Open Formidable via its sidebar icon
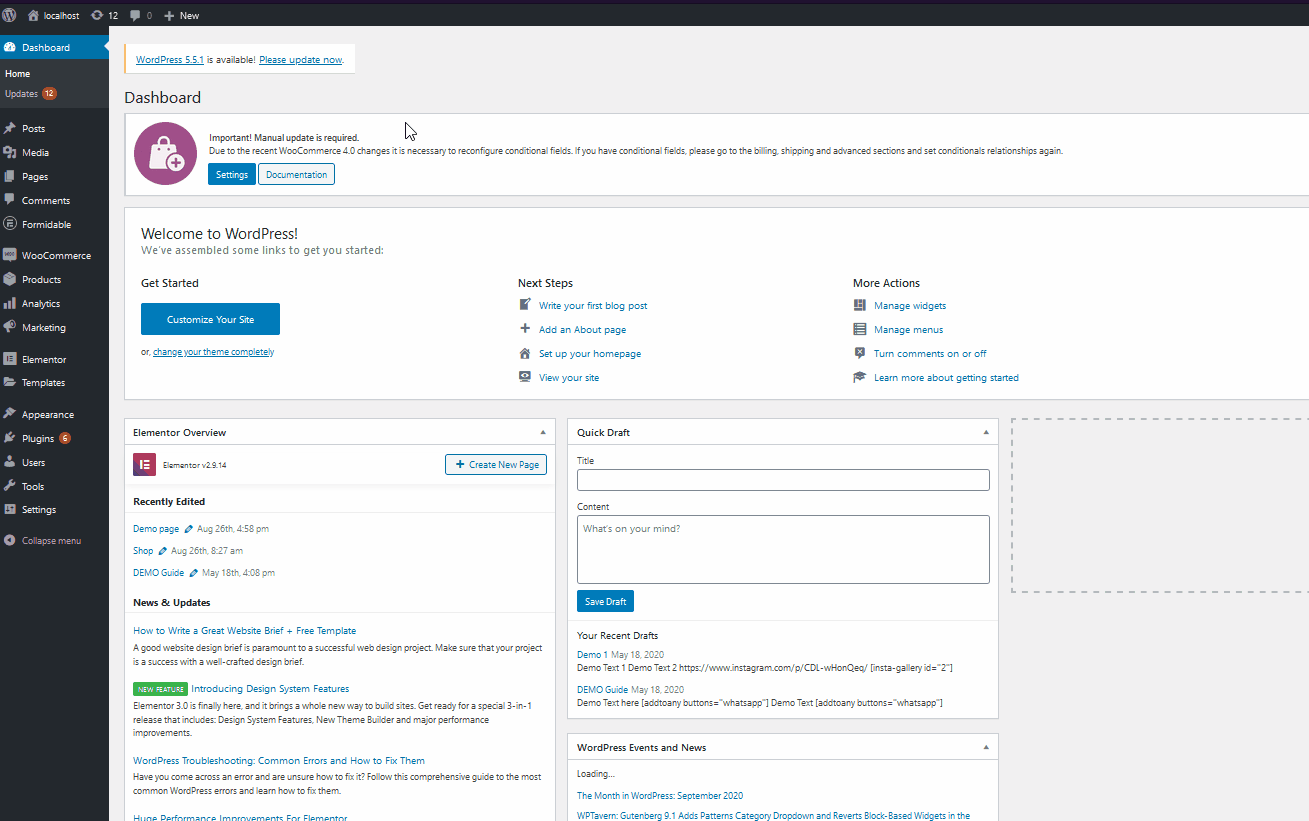The width and height of the screenshot is (1309, 821). point(10,224)
